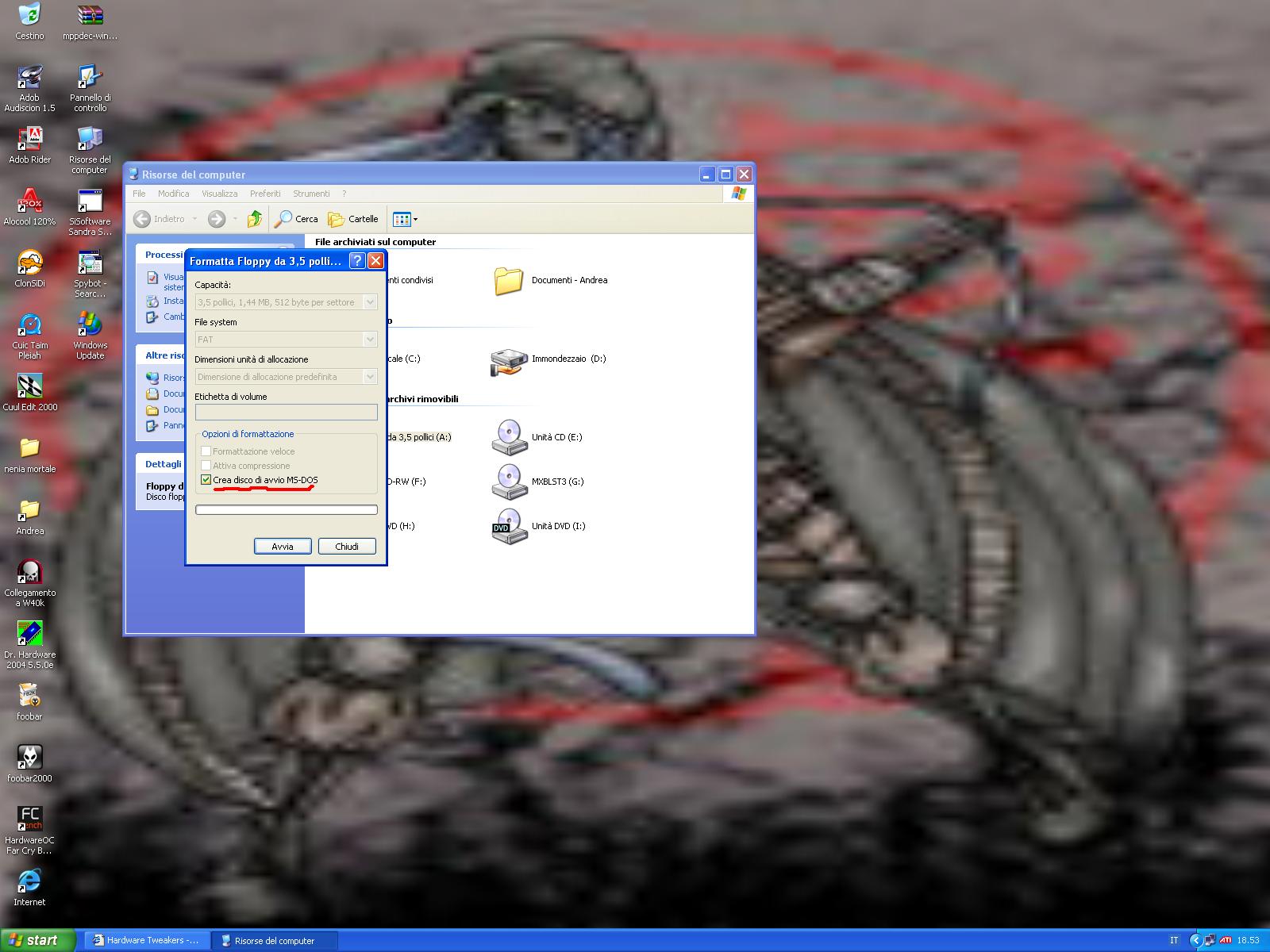
Task: Select the Windows Update desktop shortcut
Action: coord(90,336)
